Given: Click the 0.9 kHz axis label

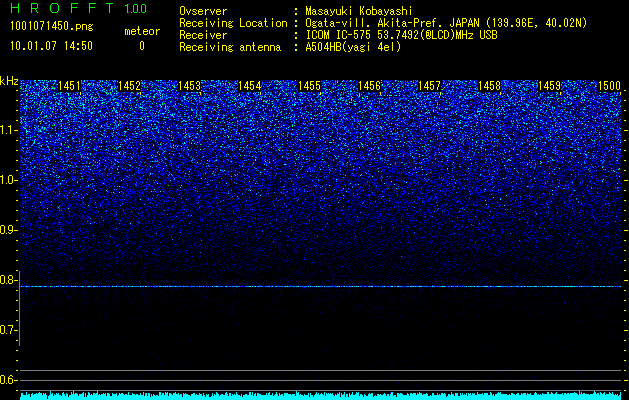Looking at the screenshot, I should [x=9, y=230].
